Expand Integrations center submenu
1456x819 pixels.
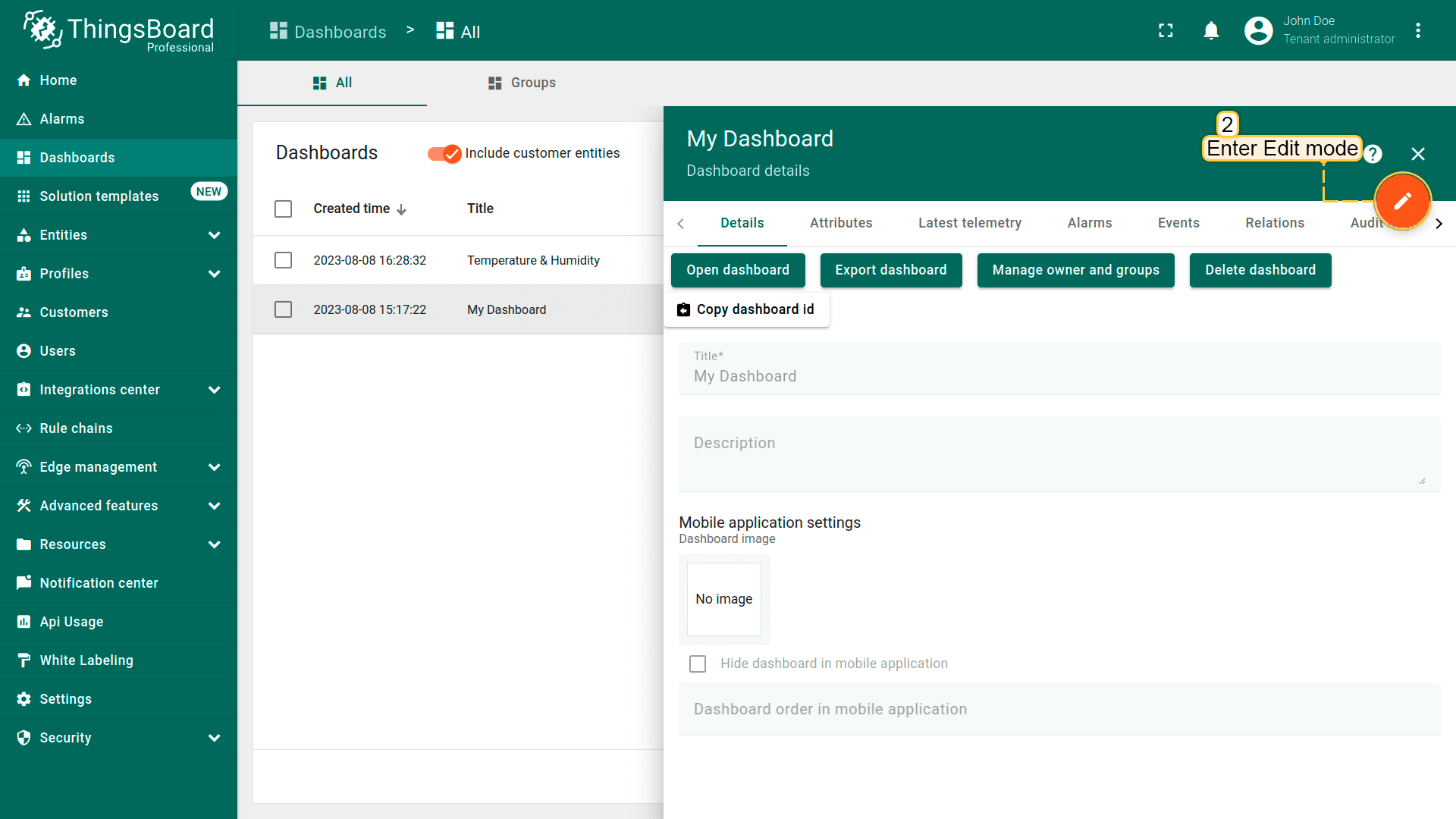214,390
